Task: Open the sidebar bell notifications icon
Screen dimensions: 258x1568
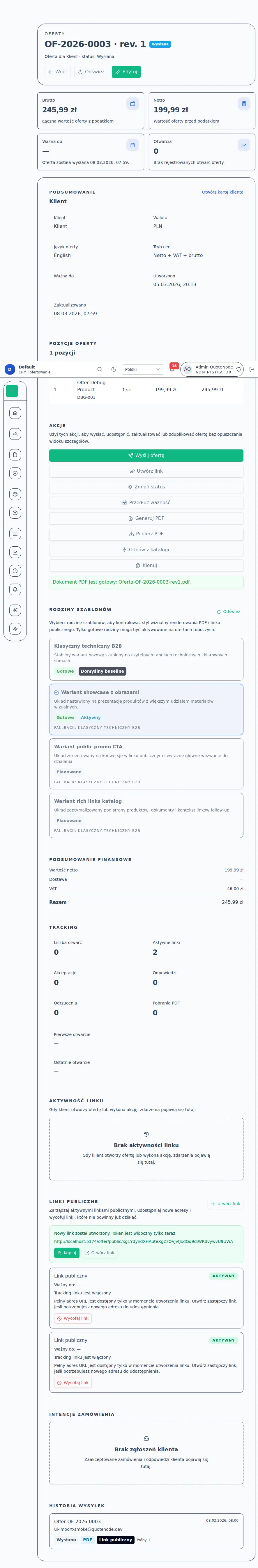Action: point(15,589)
